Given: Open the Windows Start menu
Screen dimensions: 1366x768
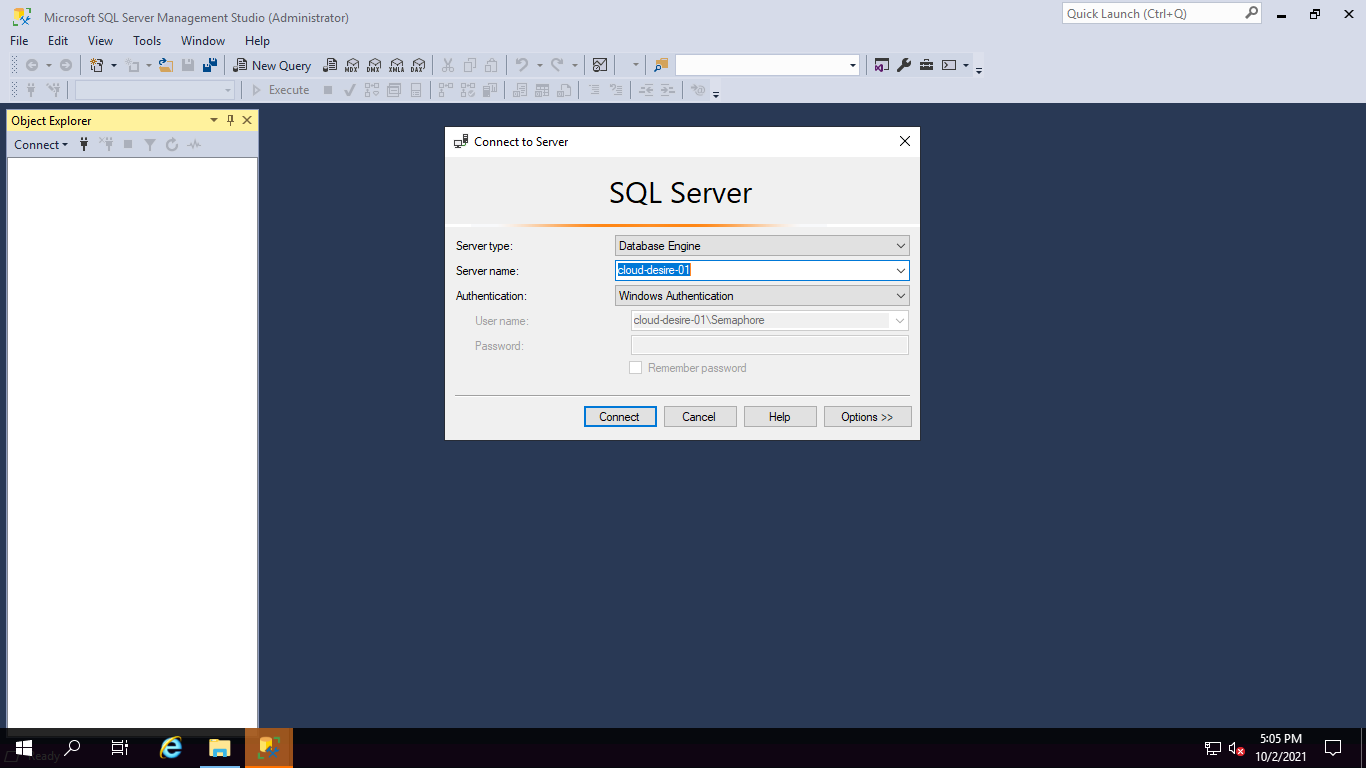Looking at the screenshot, I should [x=23, y=748].
